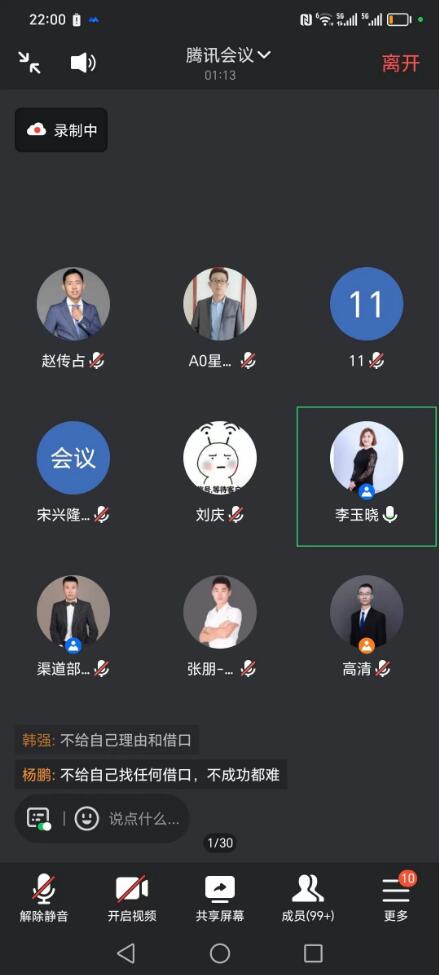Toggle the speaker audio output icon
Viewport: 439px width, 975px height.
(x=83, y=63)
